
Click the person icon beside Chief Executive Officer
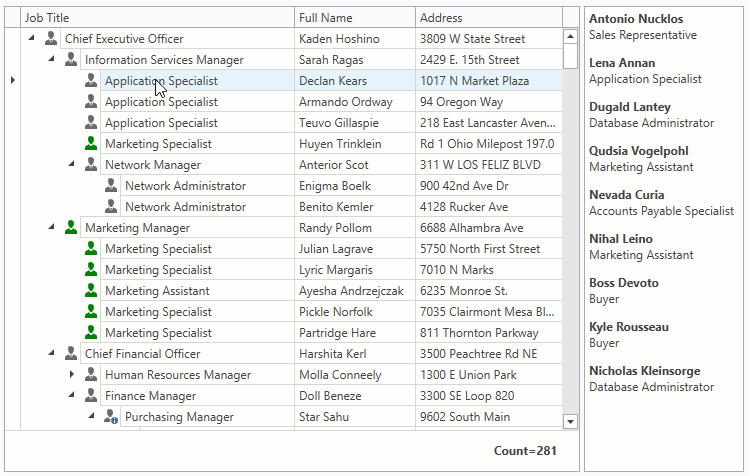coord(51,39)
